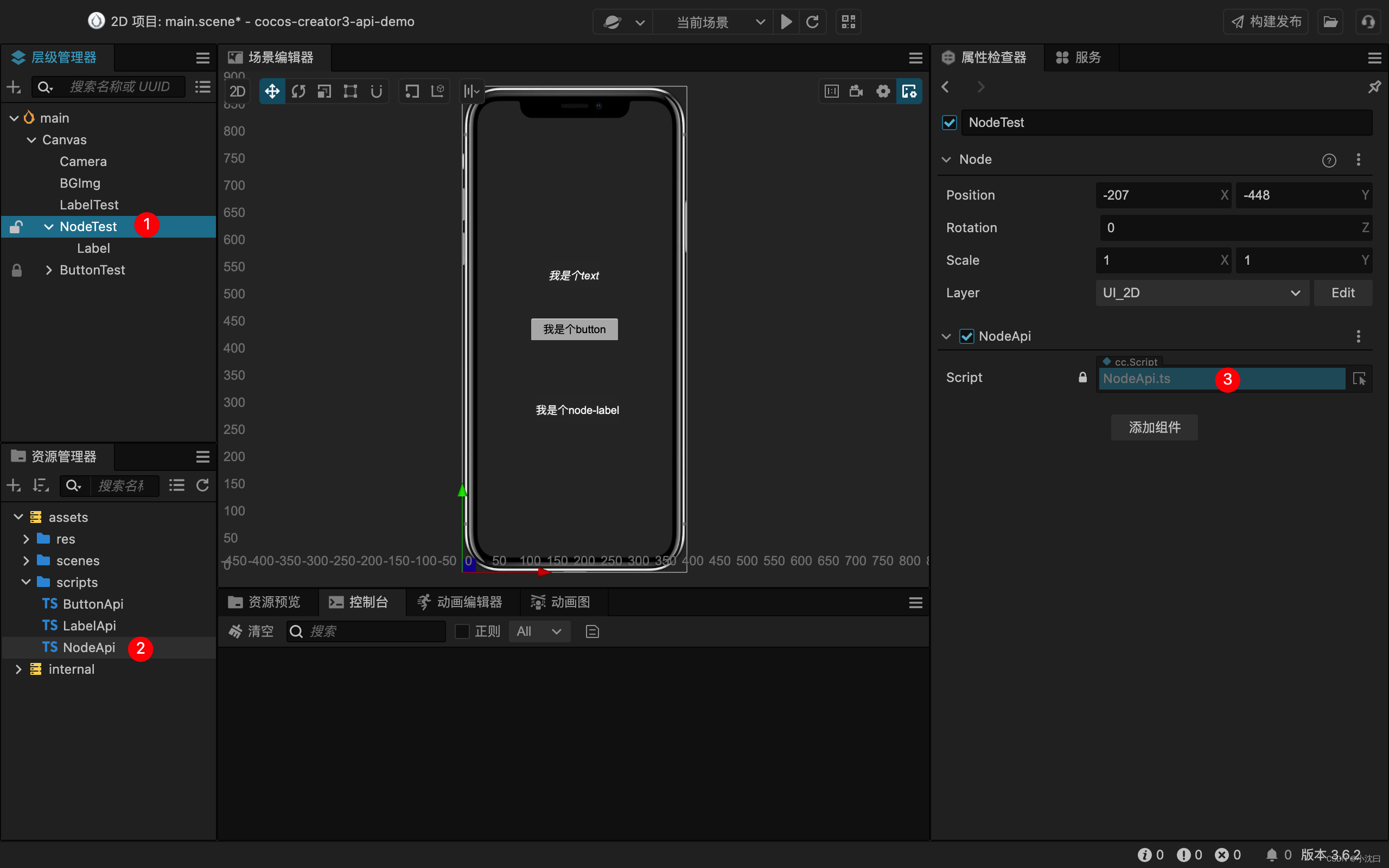
Task: Open the scene view settings gear icon
Action: tap(883, 91)
